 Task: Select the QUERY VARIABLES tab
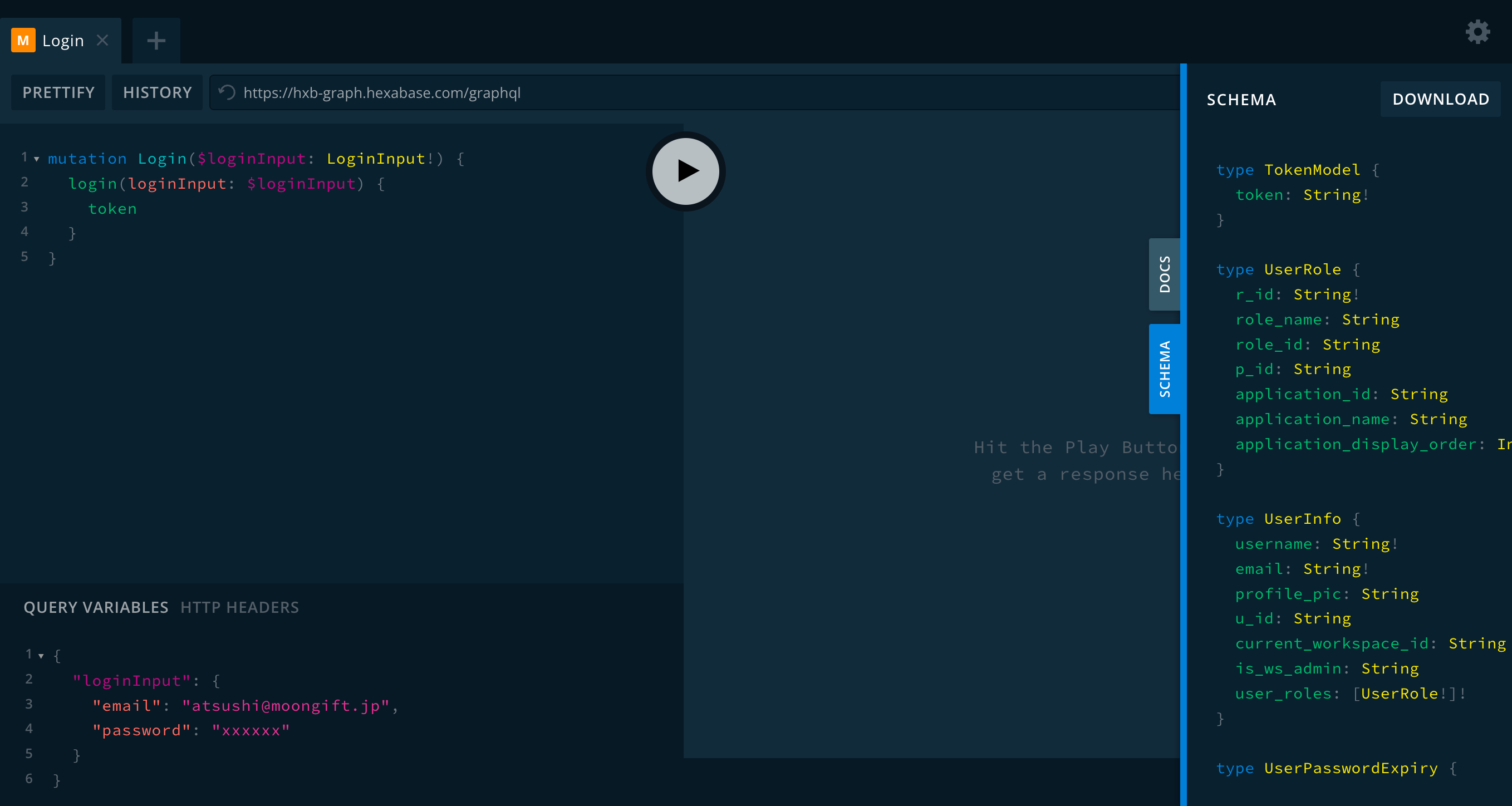click(96, 607)
